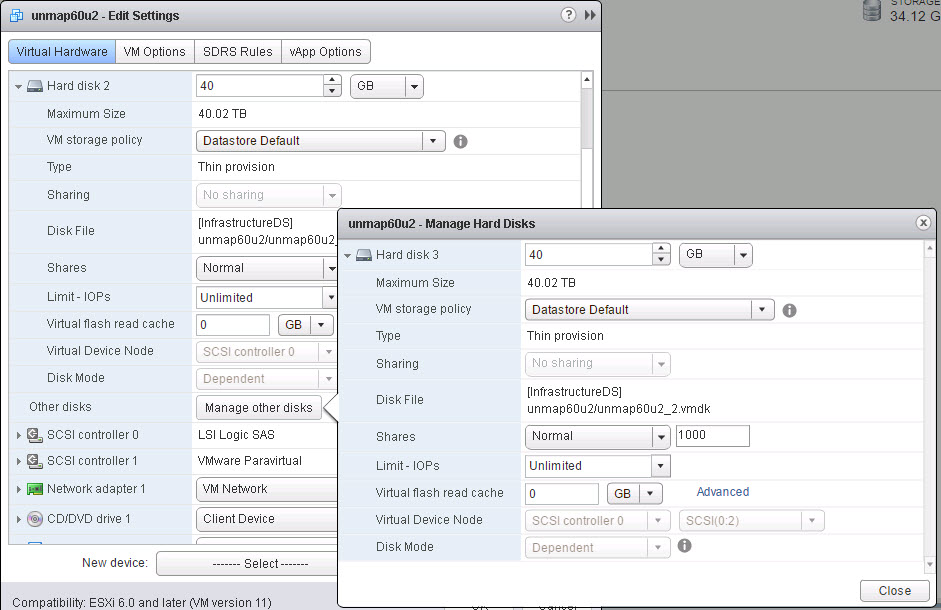Image resolution: width=941 pixels, height=610 pixels.
Task: Collapse the Hard disk 2 section
Action: [x=19, y=87]
